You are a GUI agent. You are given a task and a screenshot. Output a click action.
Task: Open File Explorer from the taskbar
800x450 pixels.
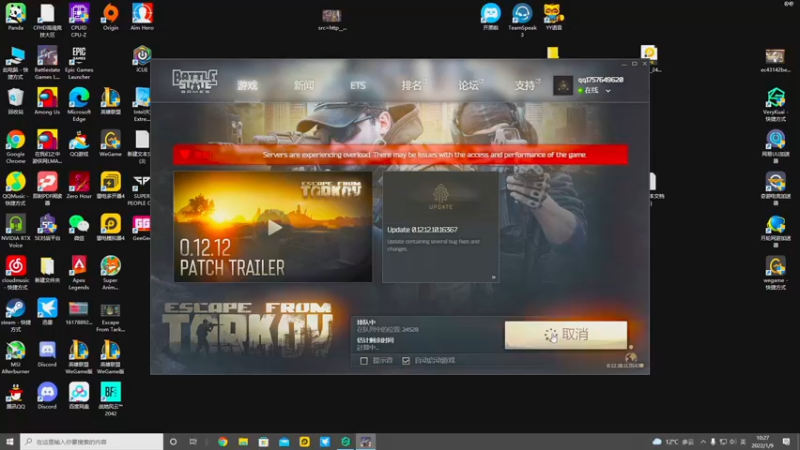(243, 442)
